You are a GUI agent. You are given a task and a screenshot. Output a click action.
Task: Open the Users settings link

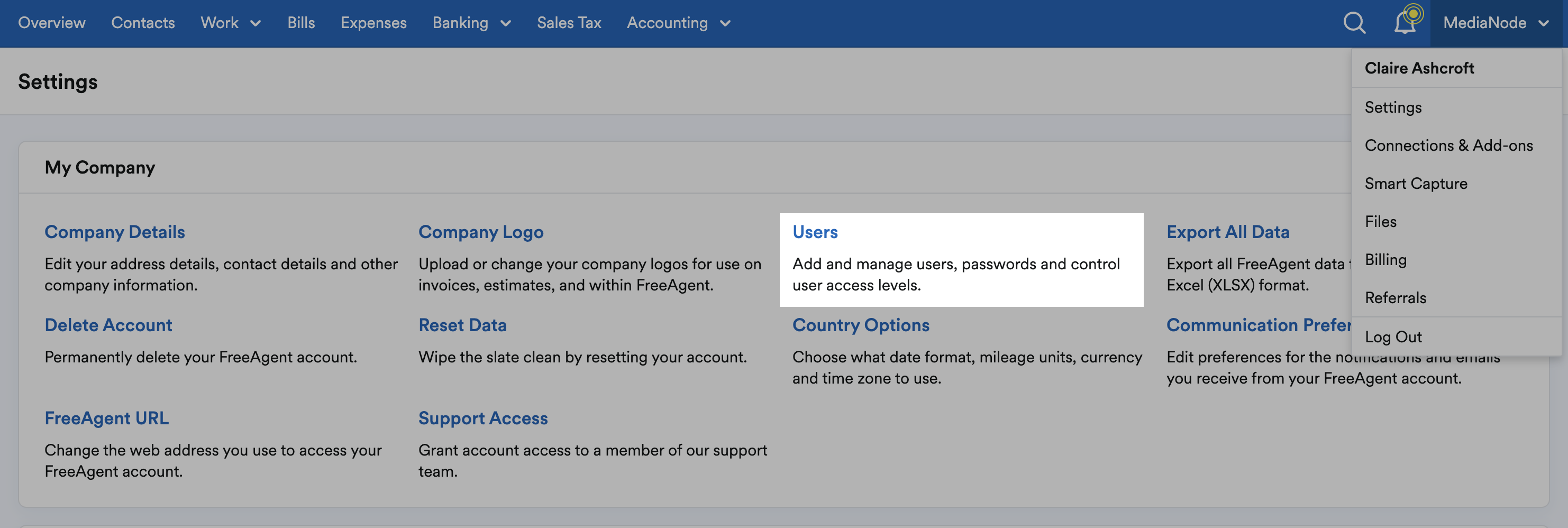pyautogui.click(x=815, y=232)
